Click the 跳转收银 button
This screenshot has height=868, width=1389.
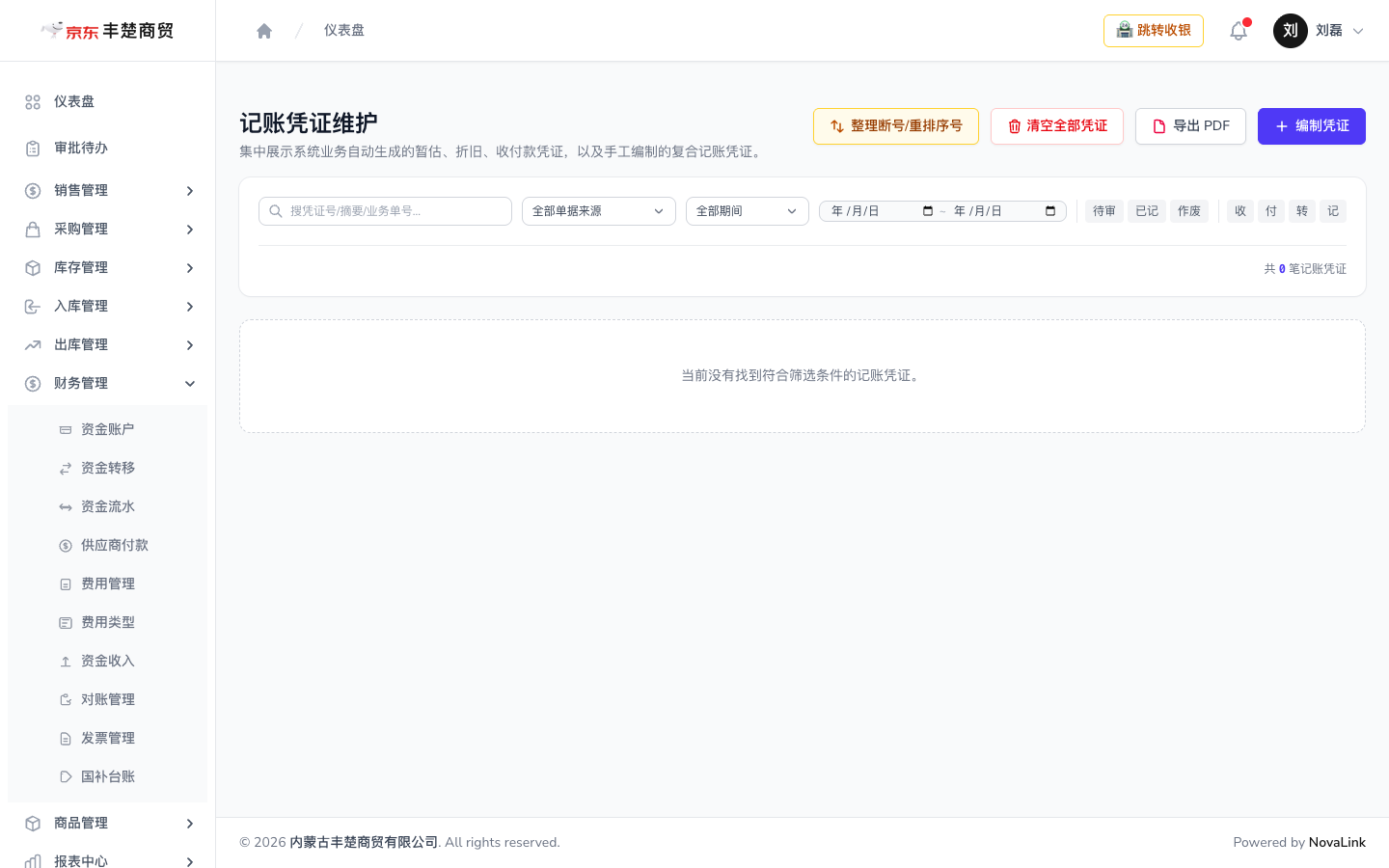tap(1154, 31)
